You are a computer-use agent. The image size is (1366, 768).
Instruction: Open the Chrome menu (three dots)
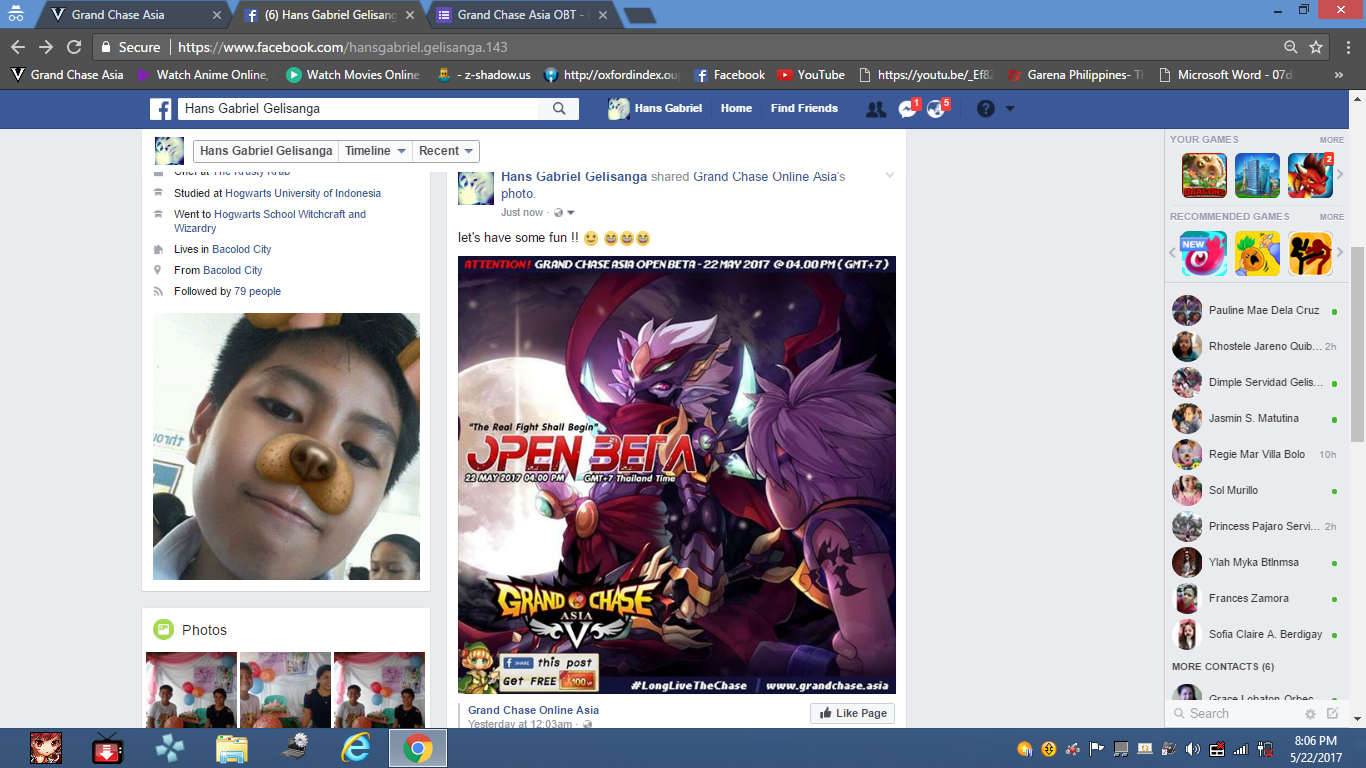[x=1346, y=47]
